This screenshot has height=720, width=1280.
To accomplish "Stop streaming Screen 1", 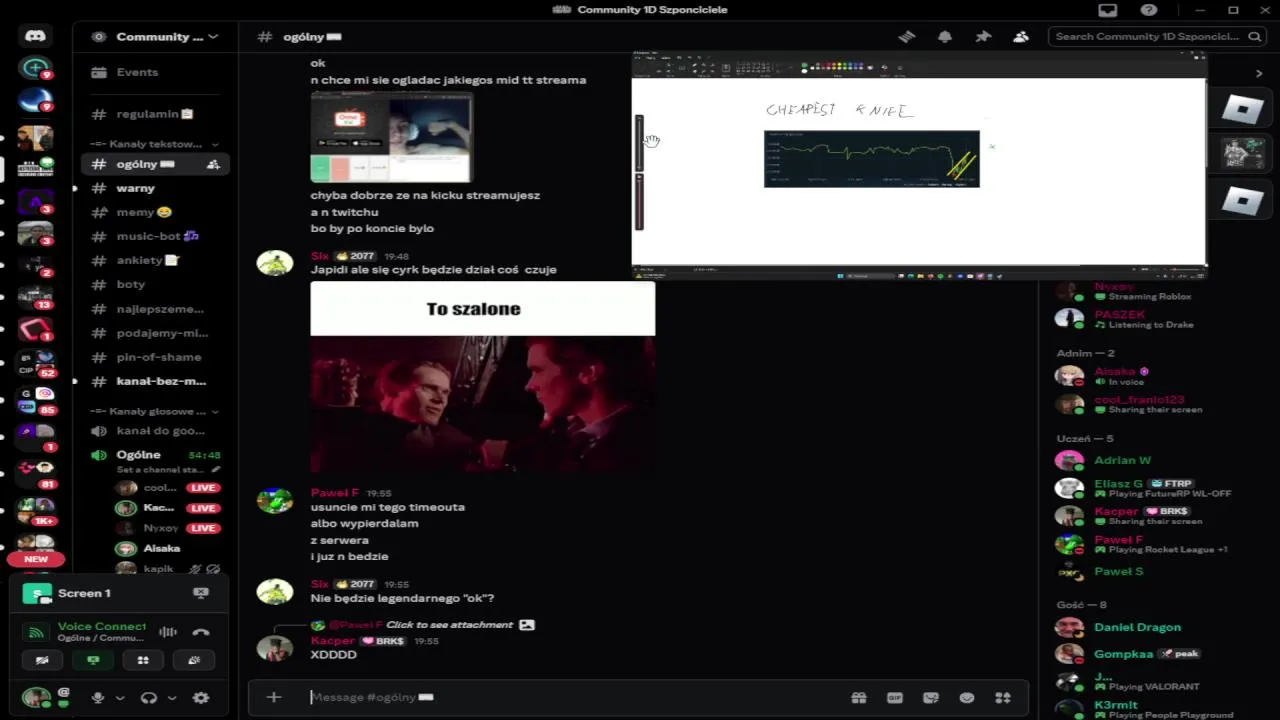I will pos(201,593).
